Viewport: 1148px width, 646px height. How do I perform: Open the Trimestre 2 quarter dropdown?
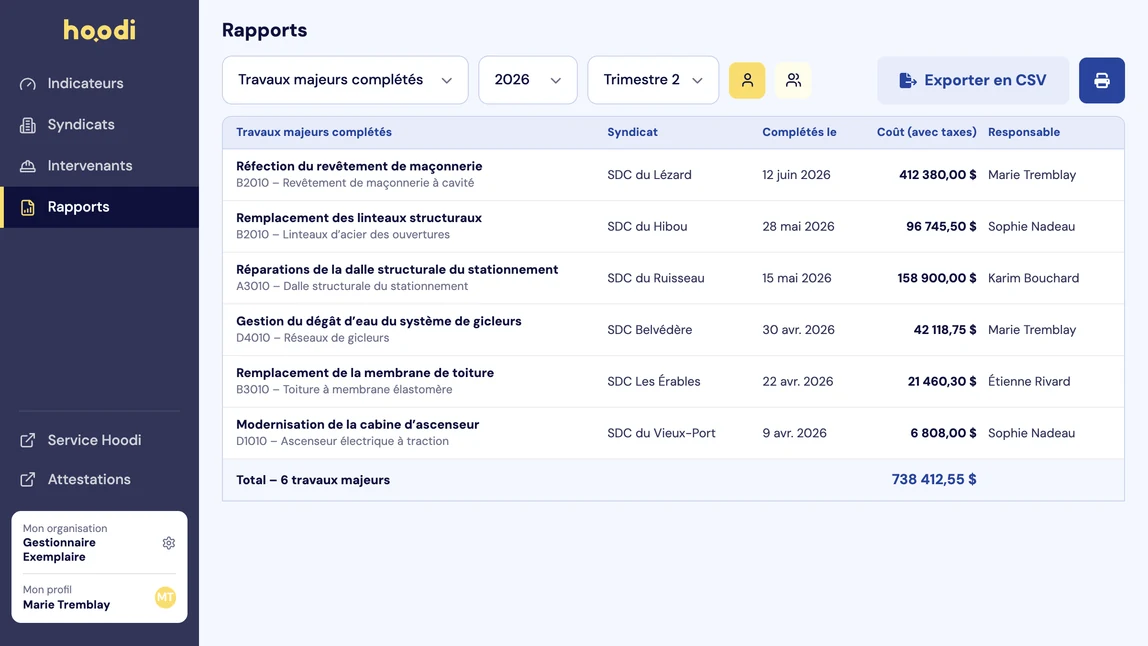tap(653, 80)
